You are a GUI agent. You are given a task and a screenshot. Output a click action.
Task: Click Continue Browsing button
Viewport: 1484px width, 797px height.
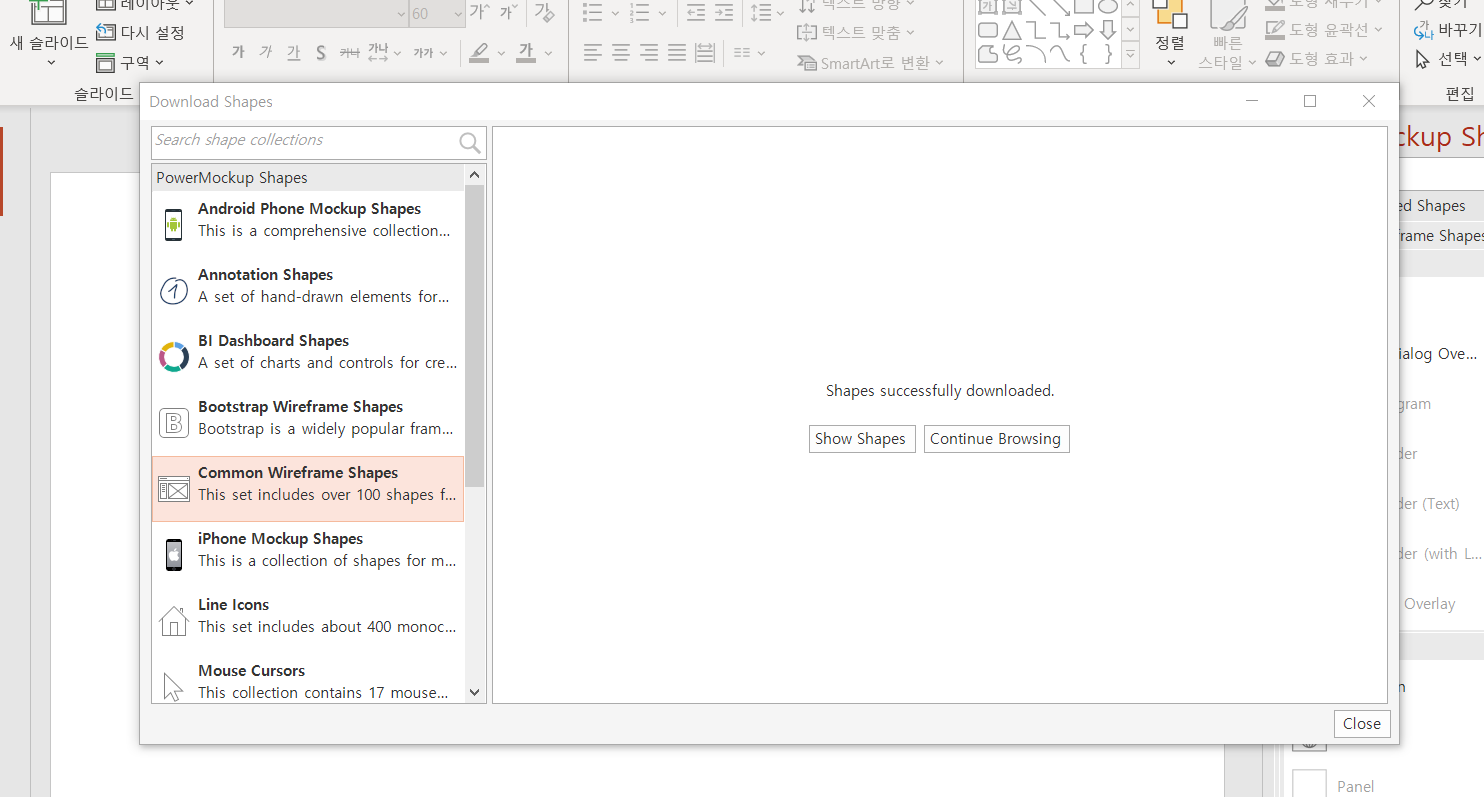[x=996, y=439]
